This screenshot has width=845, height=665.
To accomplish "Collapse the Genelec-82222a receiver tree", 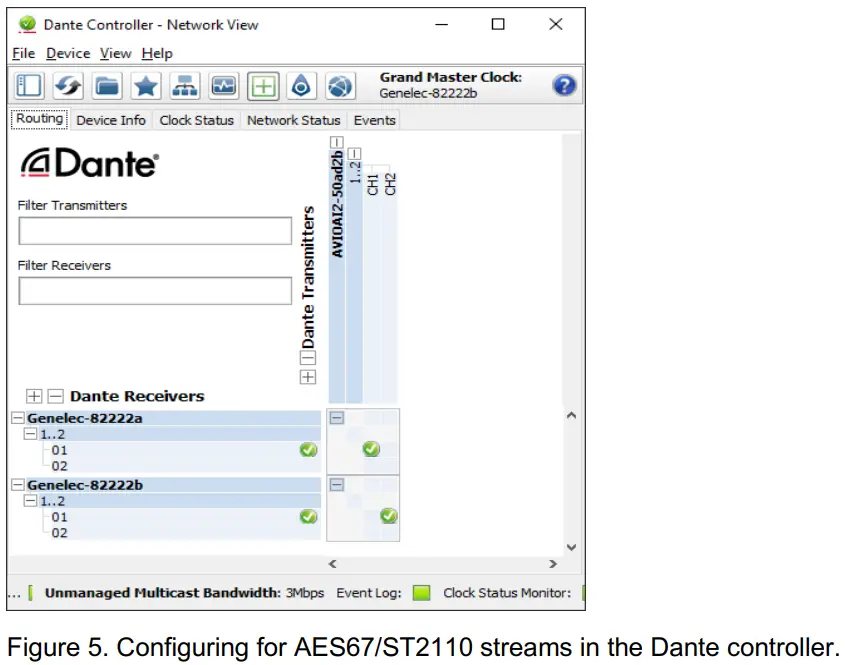I will click(x=18, y=418).
